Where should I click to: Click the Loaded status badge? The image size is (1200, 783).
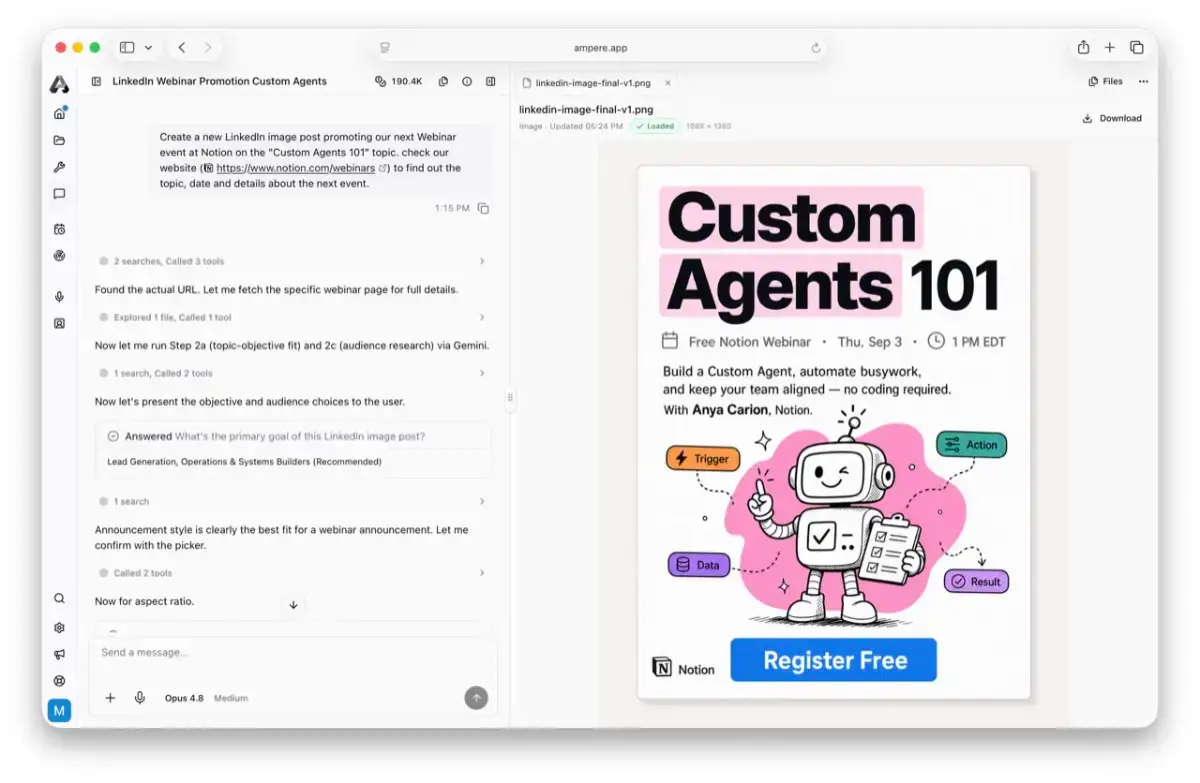(655, 126)
